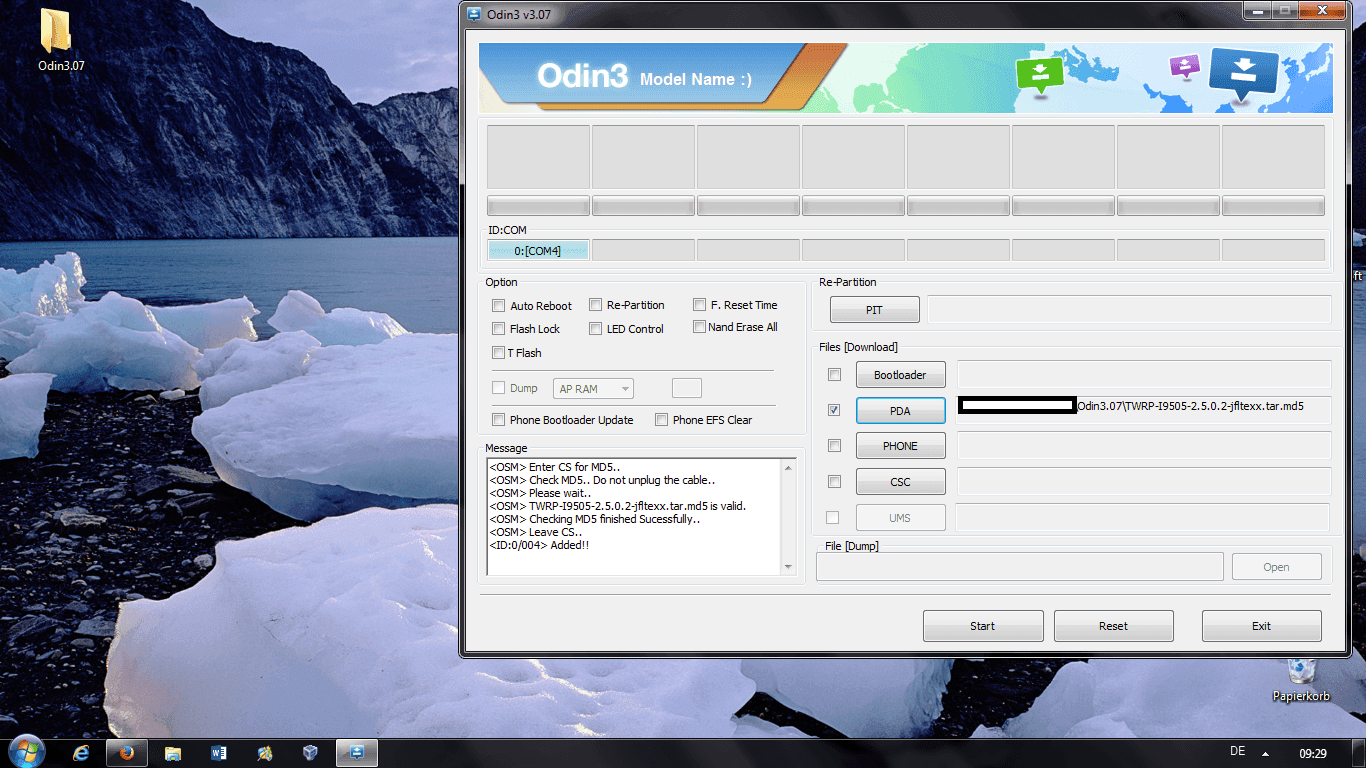Click the CSC file button
This screenshot has height=768, width=1366.
click(900, 482)
